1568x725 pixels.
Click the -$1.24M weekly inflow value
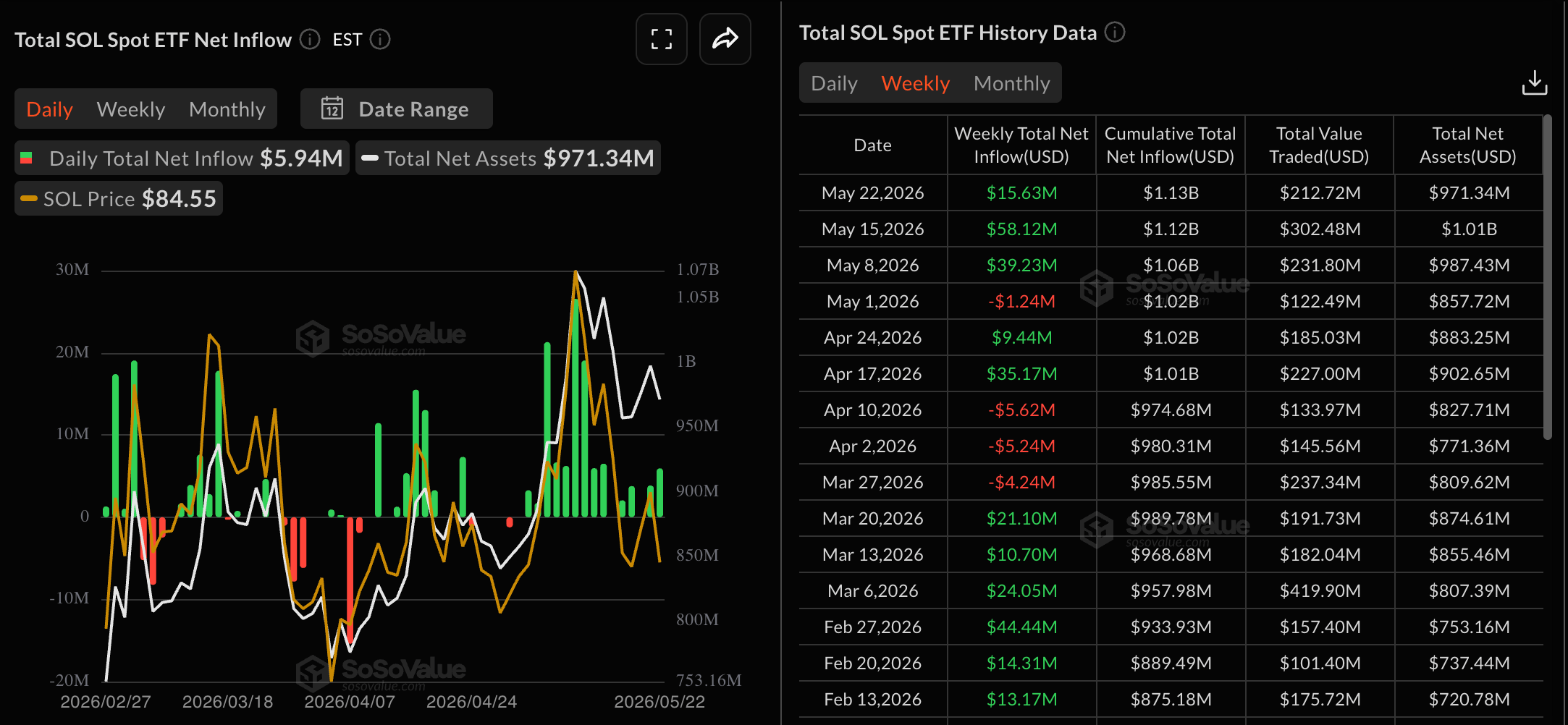tap(1021, 301)
